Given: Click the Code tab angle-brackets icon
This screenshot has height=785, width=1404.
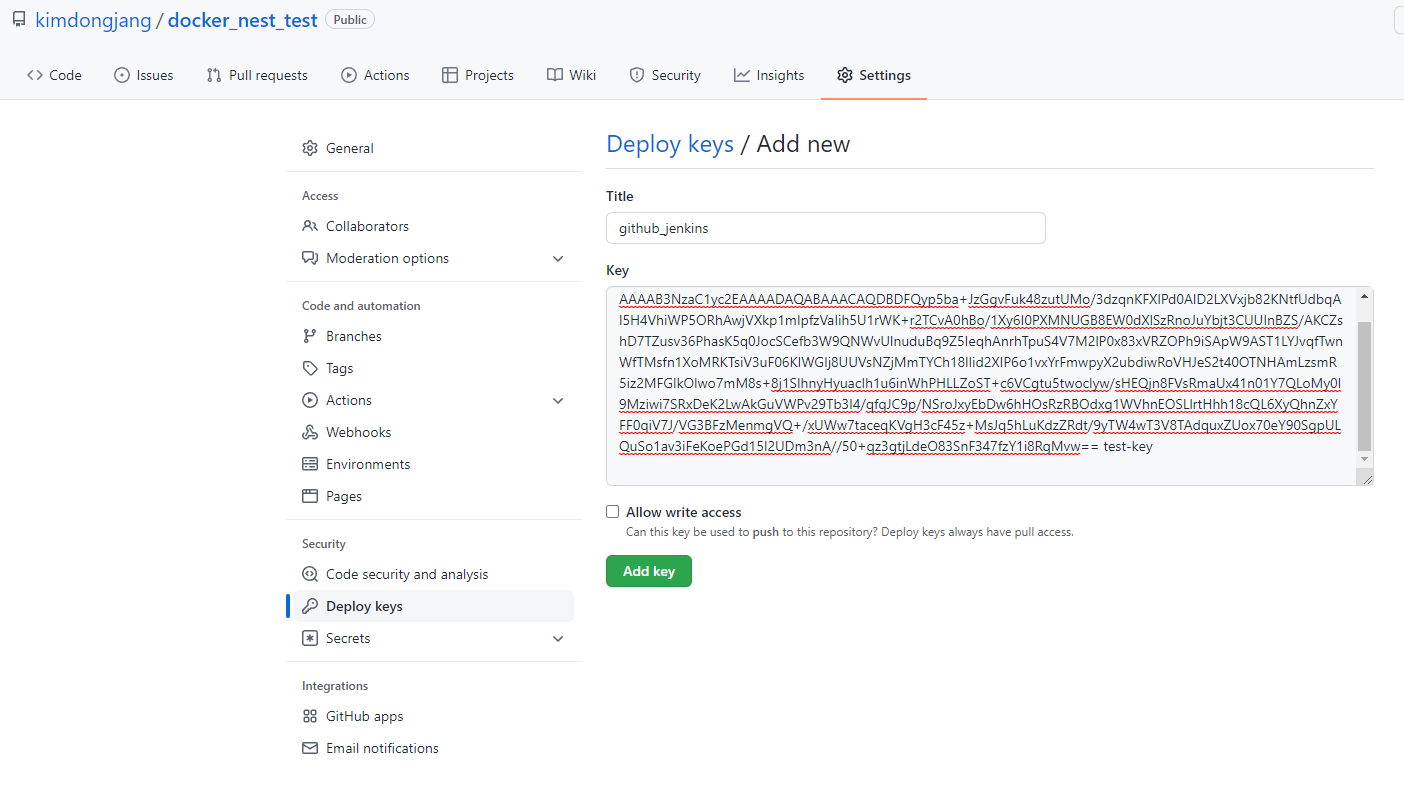Looking at the screenshot, I should 35,75.
